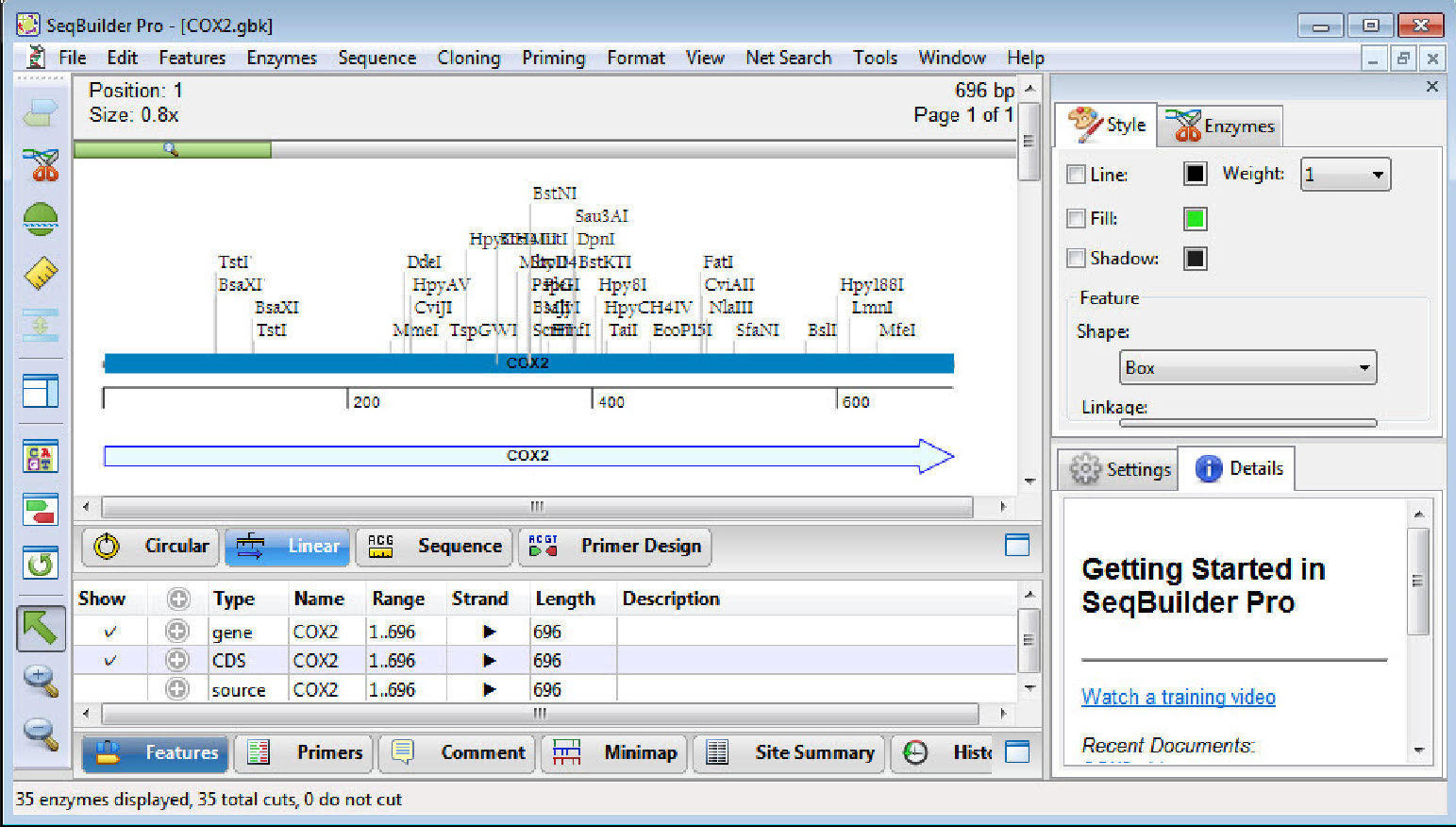
Task: Toggle Show for the gene COX2 row
Action: [x=110, y=631]
